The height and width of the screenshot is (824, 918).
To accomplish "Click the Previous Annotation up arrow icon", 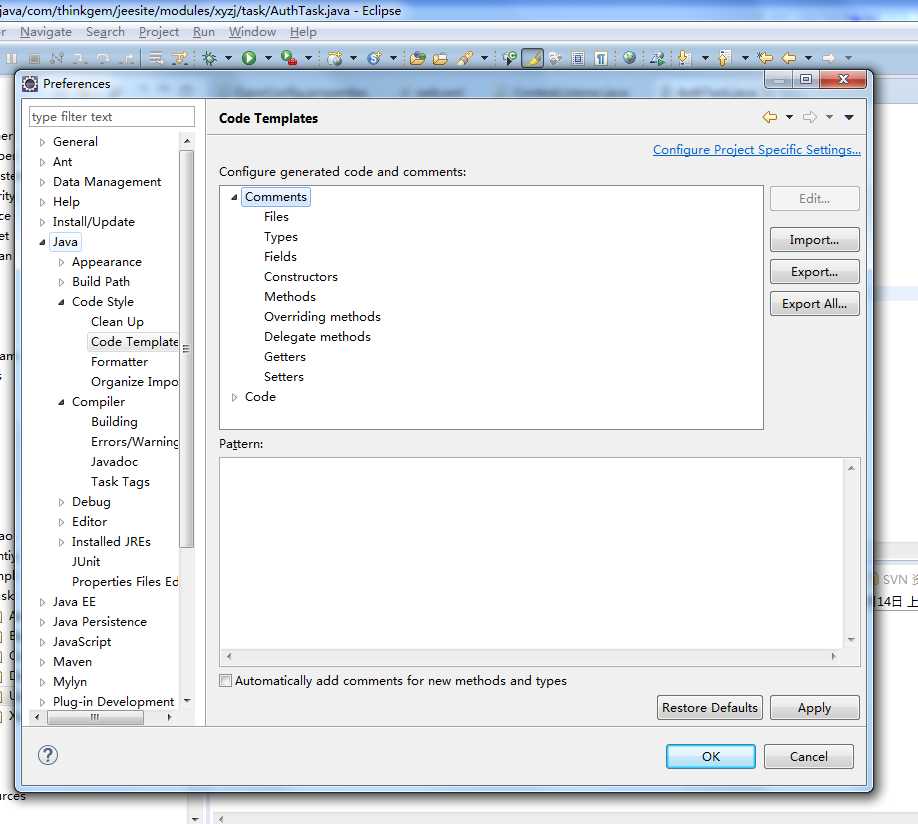I will 725,57.
